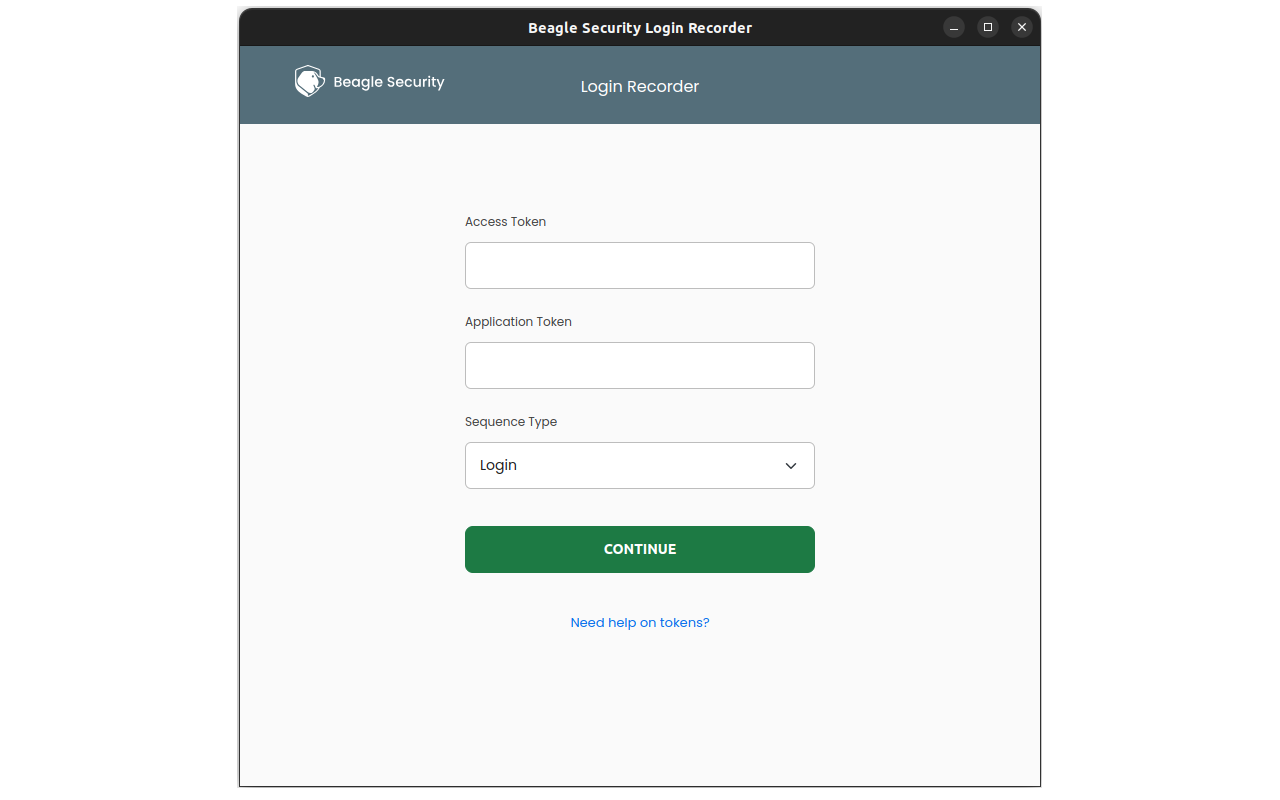Maximize the Login Recorder window
1280x800 pixels.
tap(988, 27)
